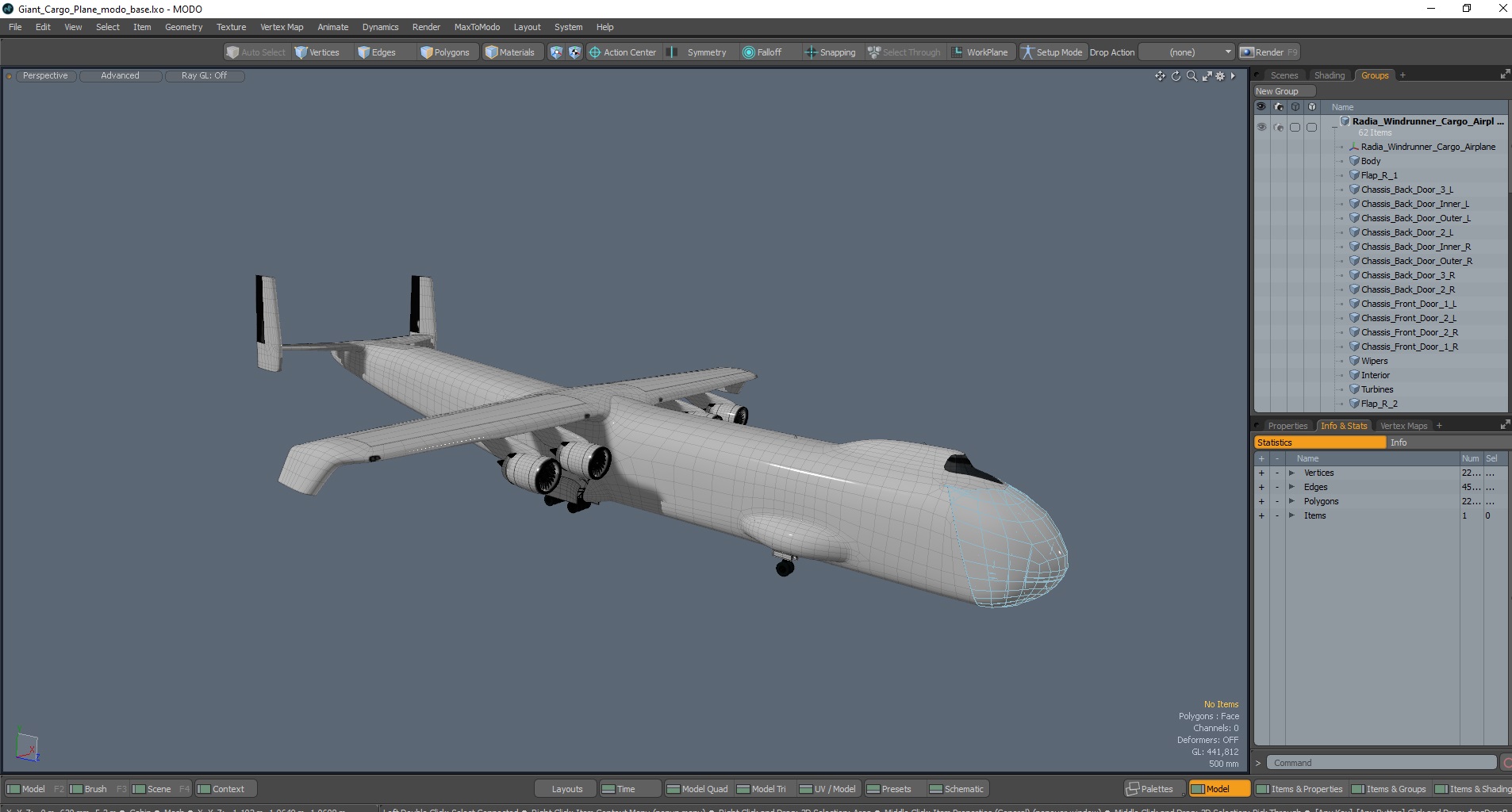Screen dimensions: 1512x812
Task: Click the render camera column header icon
Action: click(x=1278, y=107)
